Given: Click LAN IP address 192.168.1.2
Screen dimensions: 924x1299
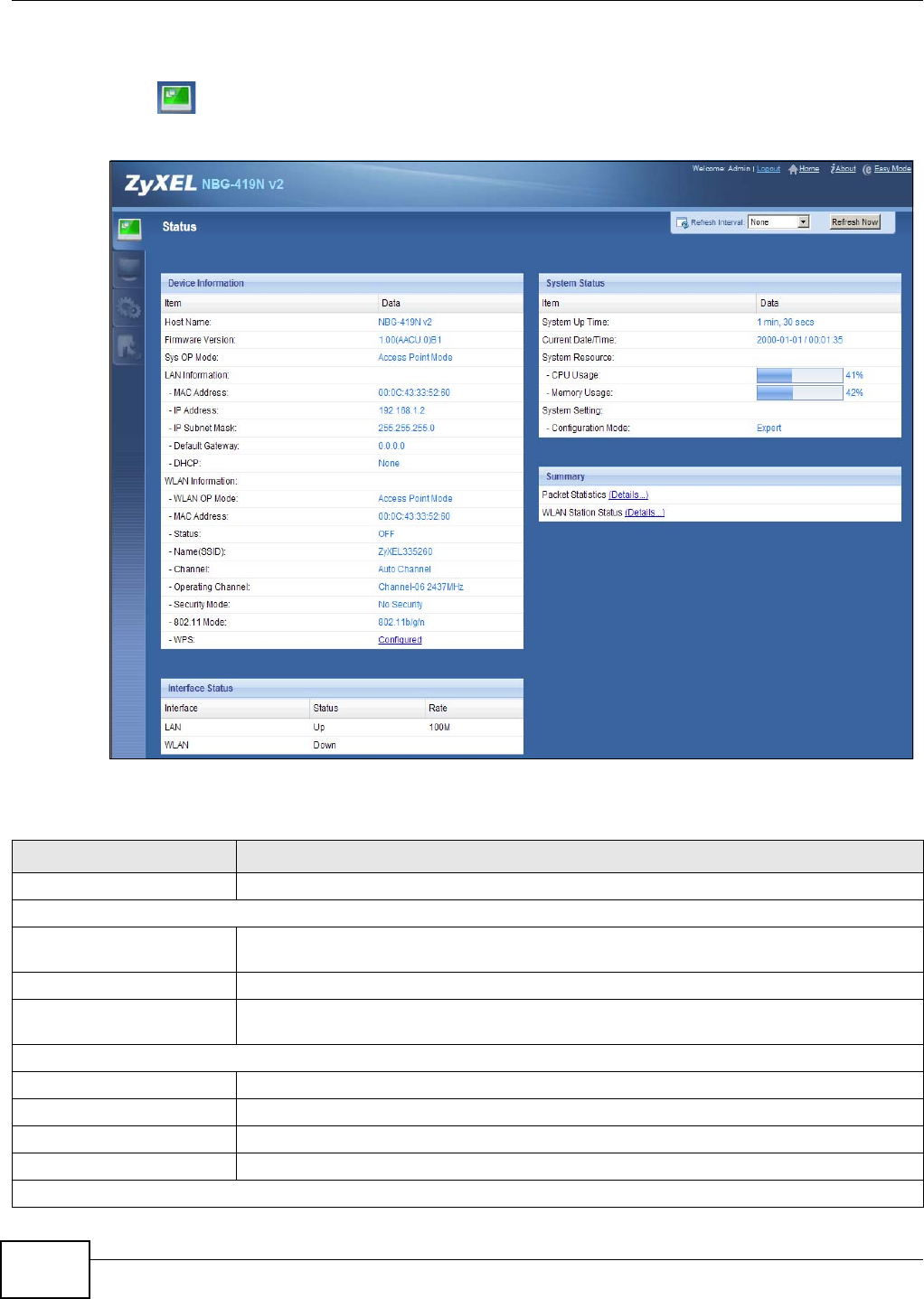Looking at the screenshot, I should pos(401,410).
